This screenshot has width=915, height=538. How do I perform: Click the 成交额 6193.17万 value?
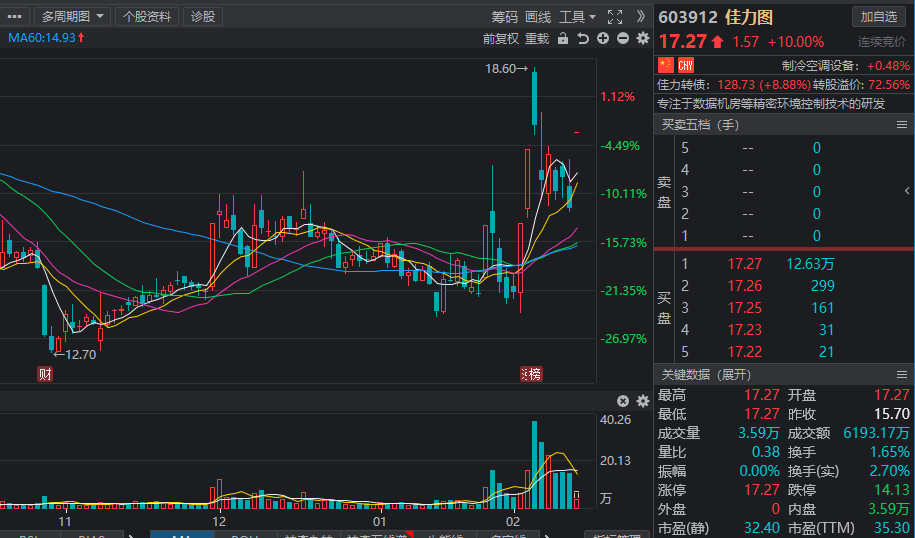pyautogui.click(x=876, y=433)
